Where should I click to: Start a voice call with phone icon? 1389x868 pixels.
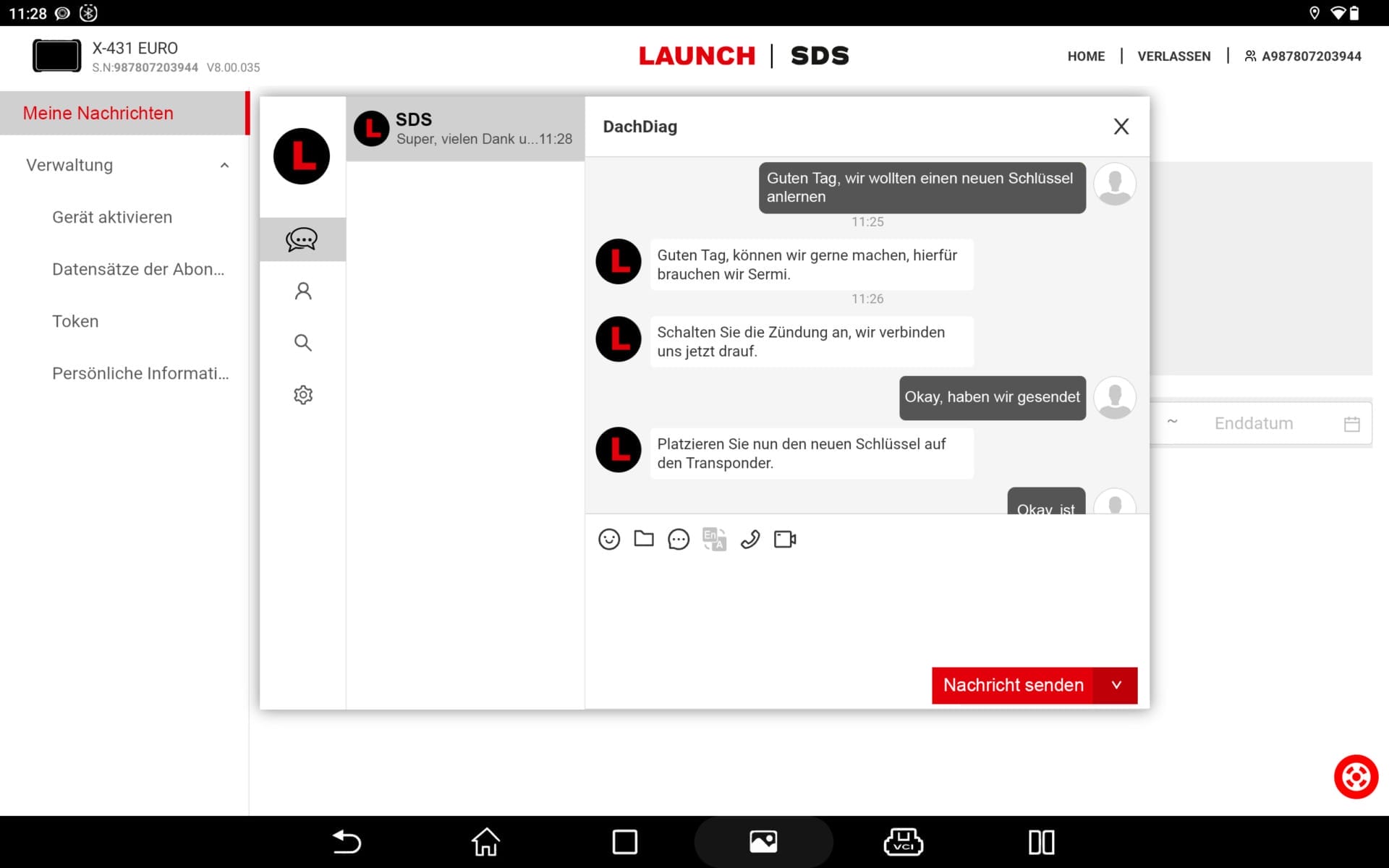[x=750, y=540]
